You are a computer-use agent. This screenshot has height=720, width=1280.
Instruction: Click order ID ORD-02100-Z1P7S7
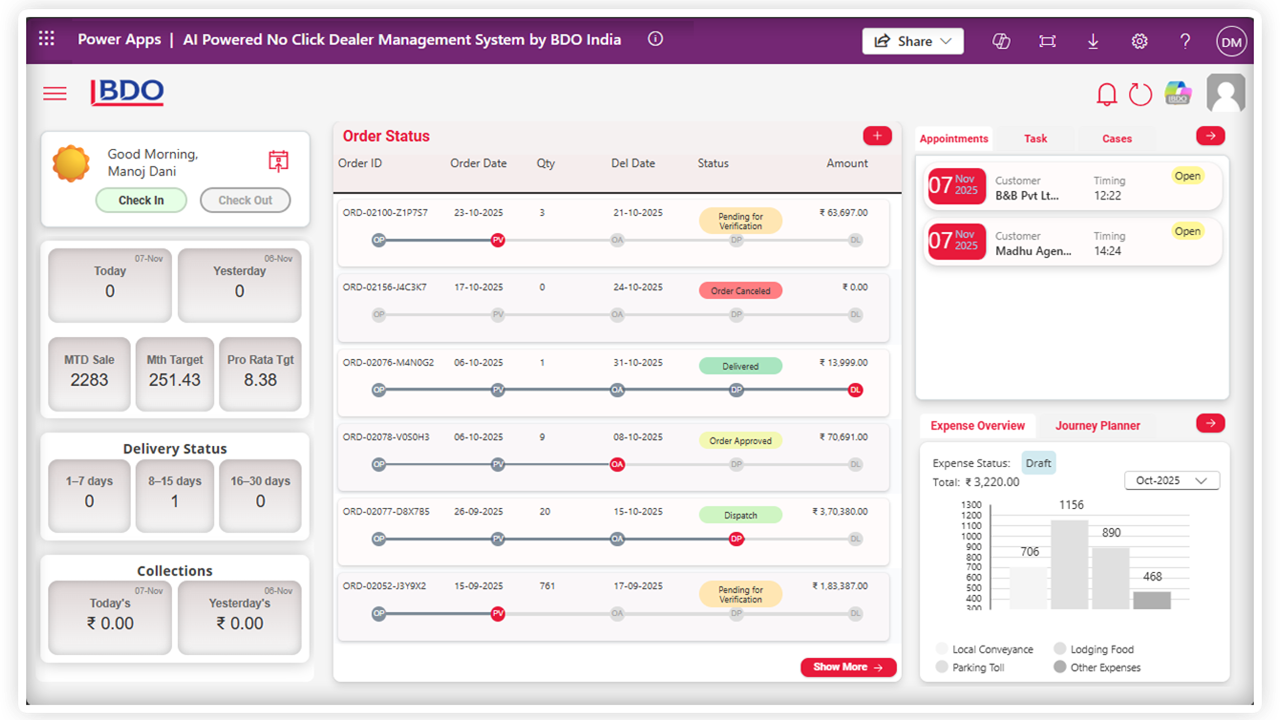(x=385, y=213)
